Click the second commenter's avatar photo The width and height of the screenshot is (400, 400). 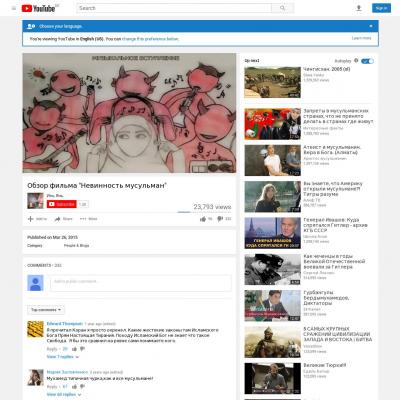[35, 378]
